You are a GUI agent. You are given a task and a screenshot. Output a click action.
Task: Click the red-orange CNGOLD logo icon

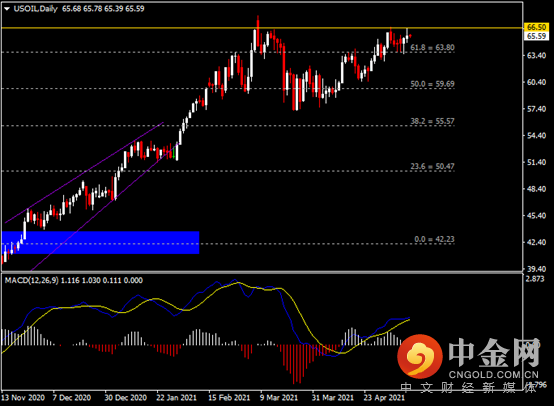(420, 356)
